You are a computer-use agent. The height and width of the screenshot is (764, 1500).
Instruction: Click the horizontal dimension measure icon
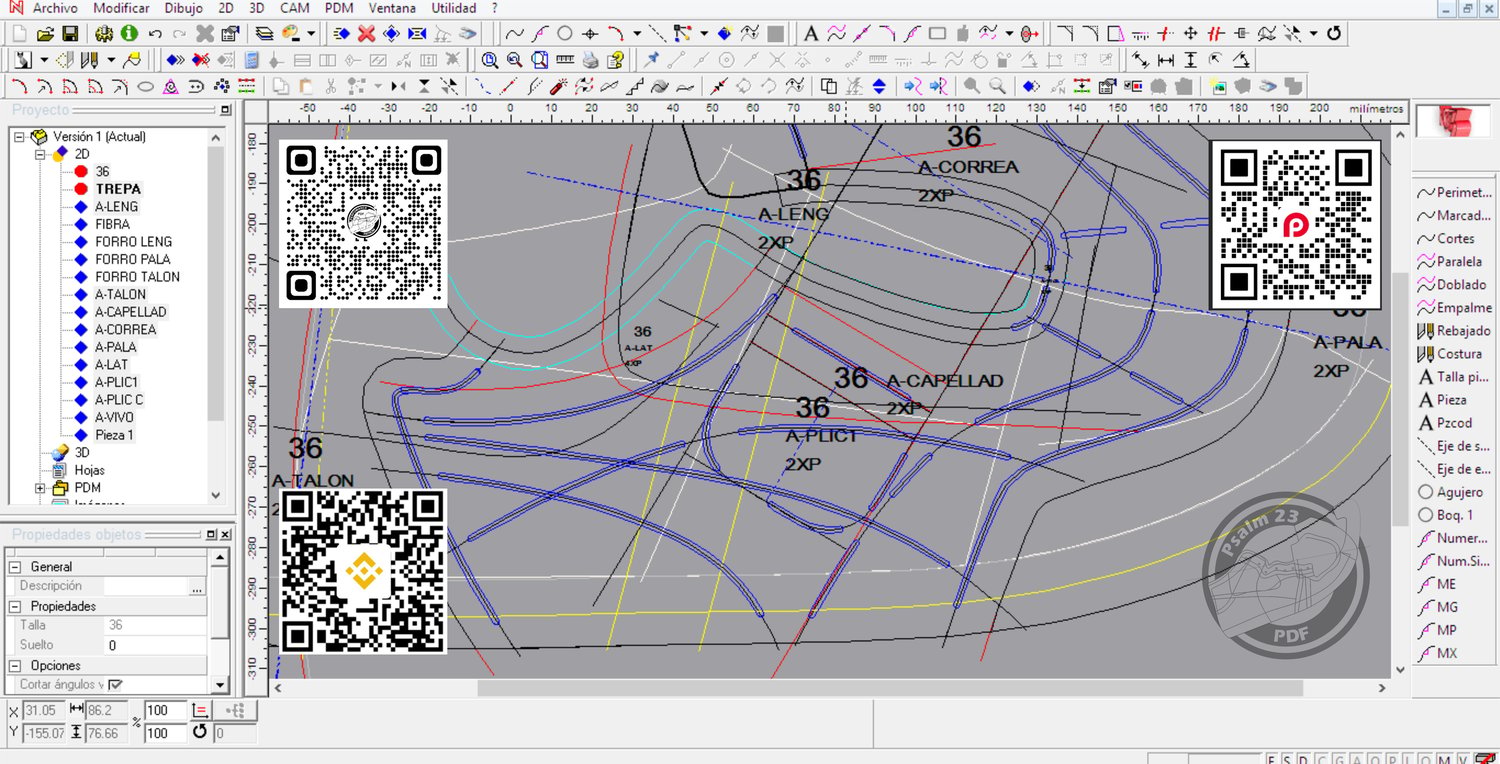tap(1166, 59)
